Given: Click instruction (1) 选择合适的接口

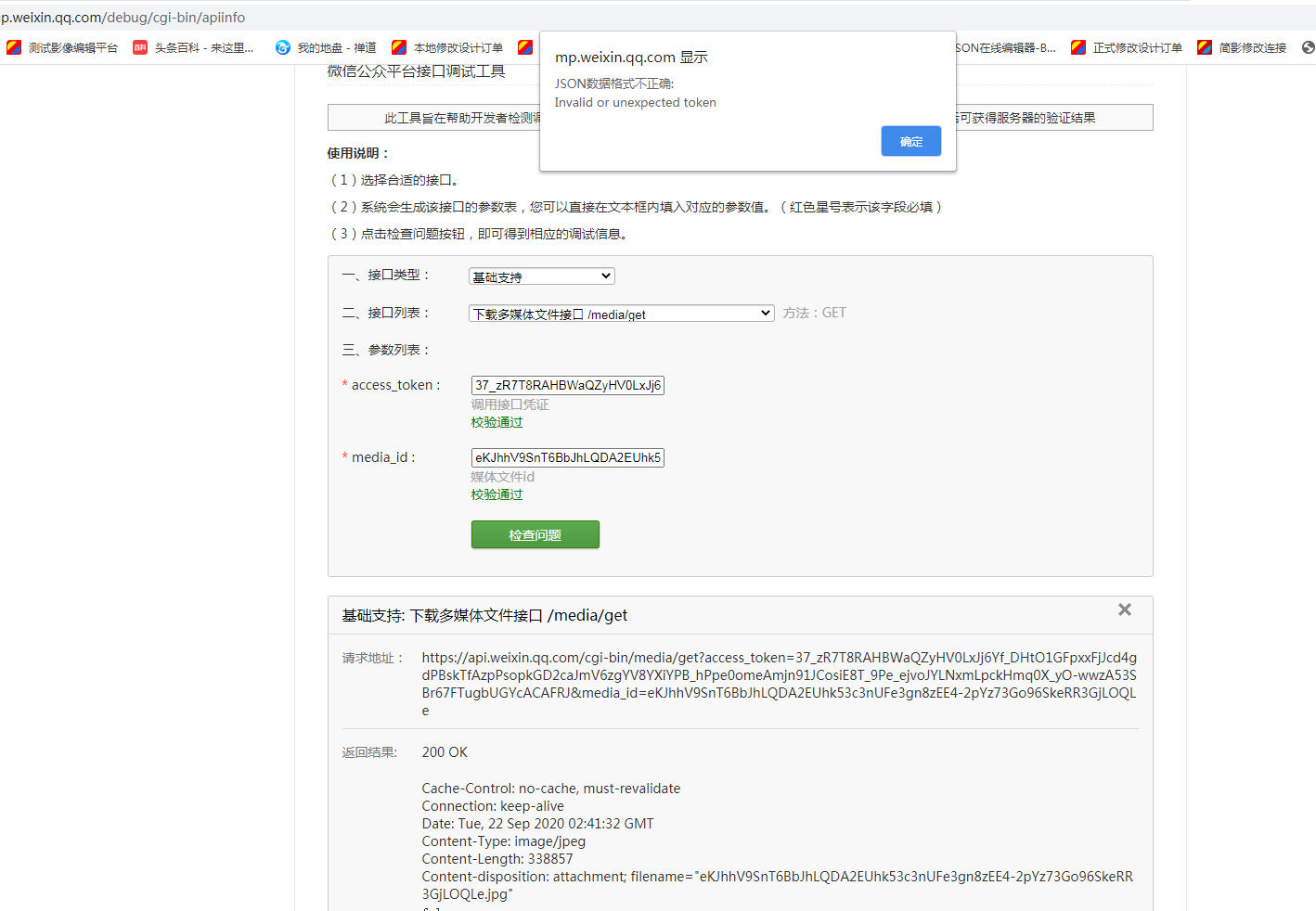Looking at the screenshot, I should [394, 180].
